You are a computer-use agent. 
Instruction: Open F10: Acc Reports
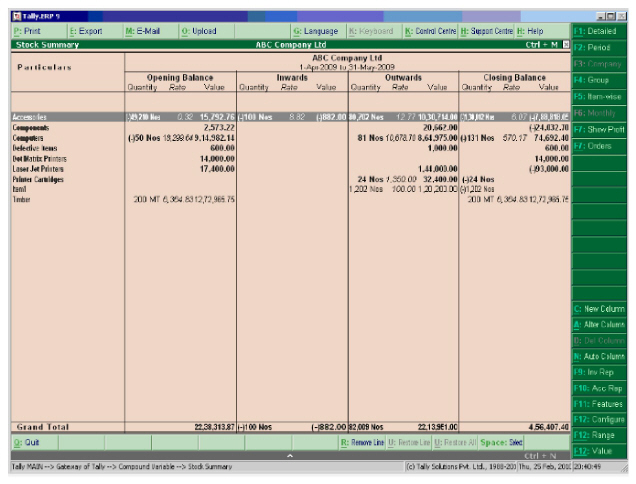coord(599,388)
